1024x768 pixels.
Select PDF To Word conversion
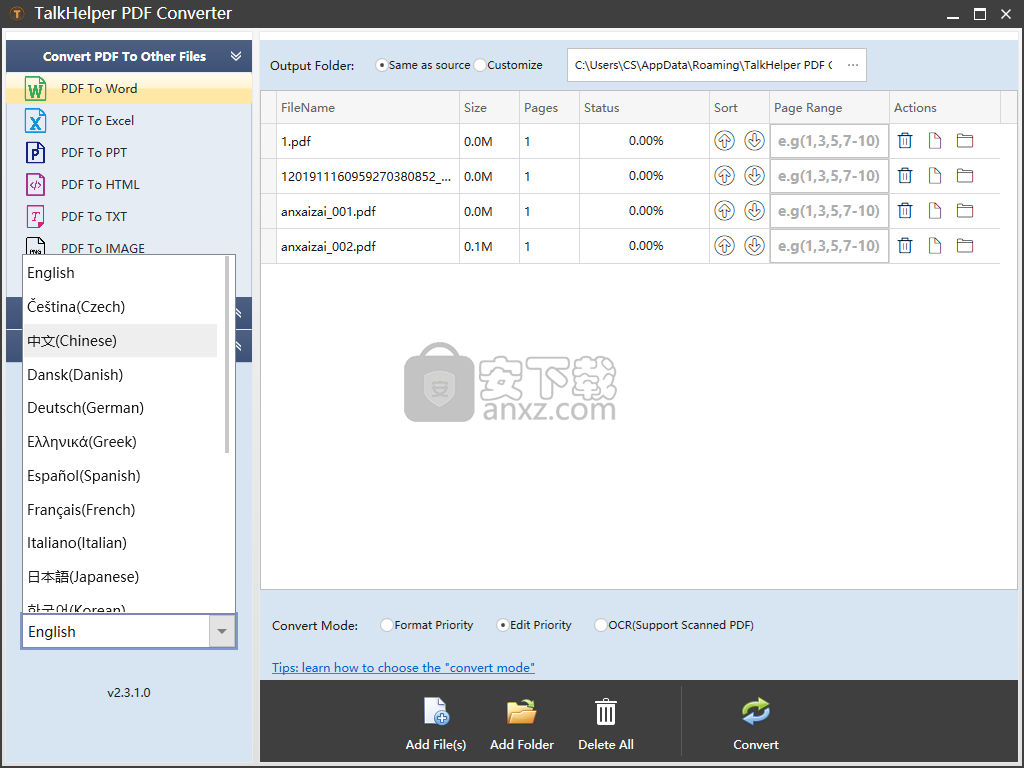click(x=129, y=88)
